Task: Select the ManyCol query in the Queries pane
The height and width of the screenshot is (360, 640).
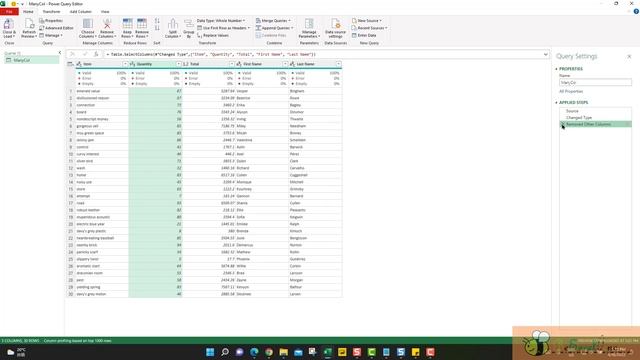Action: point(32,60)
